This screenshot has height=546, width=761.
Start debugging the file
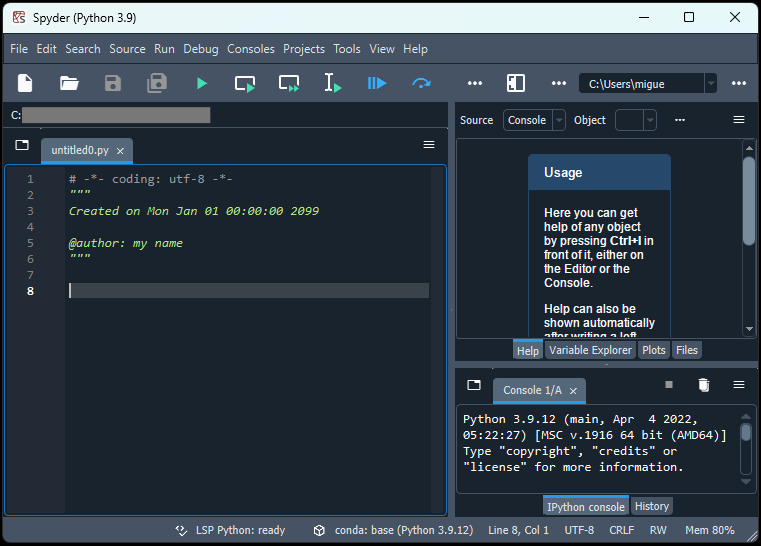pyautogui.click(x=377, y=83)
